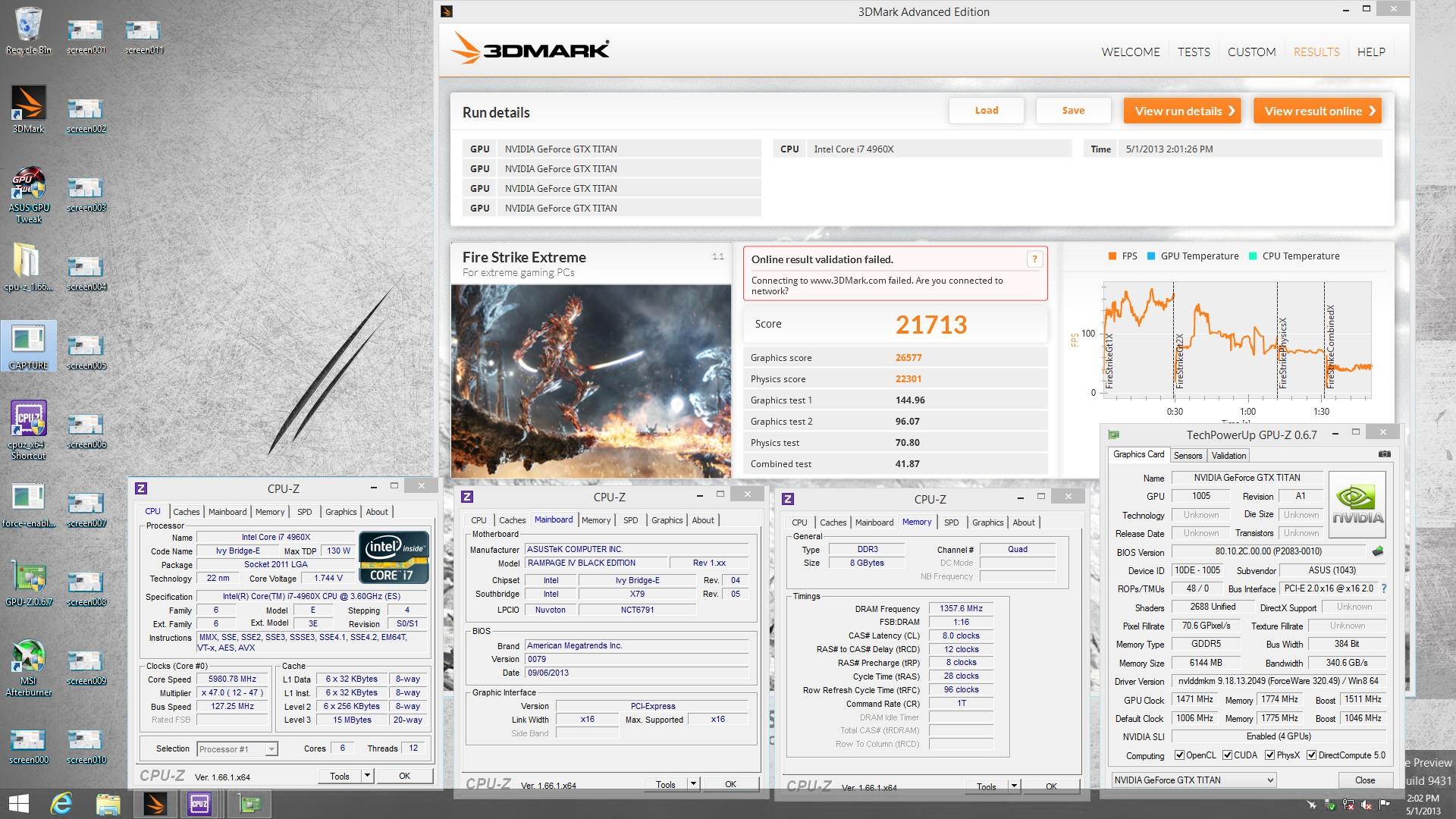1456x819 pixels.
Task: Open screen001 desktop file
Action: click(86, 36)
